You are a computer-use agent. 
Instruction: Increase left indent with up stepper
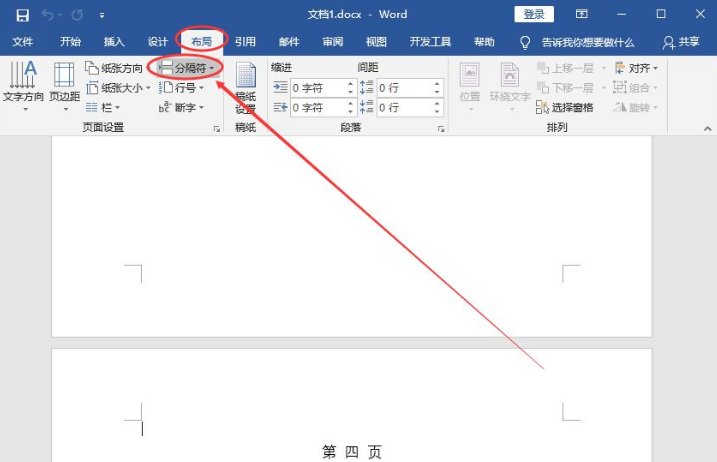pos(350,84)
